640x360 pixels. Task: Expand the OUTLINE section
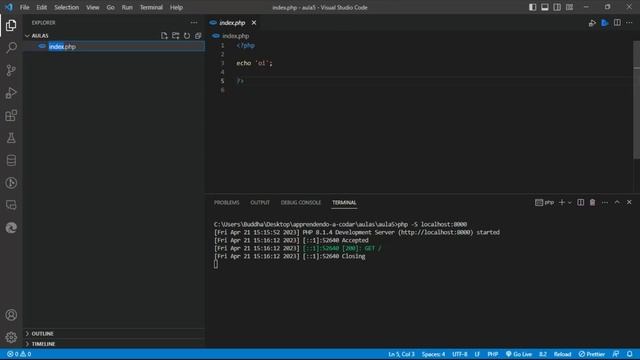(114, 333)
